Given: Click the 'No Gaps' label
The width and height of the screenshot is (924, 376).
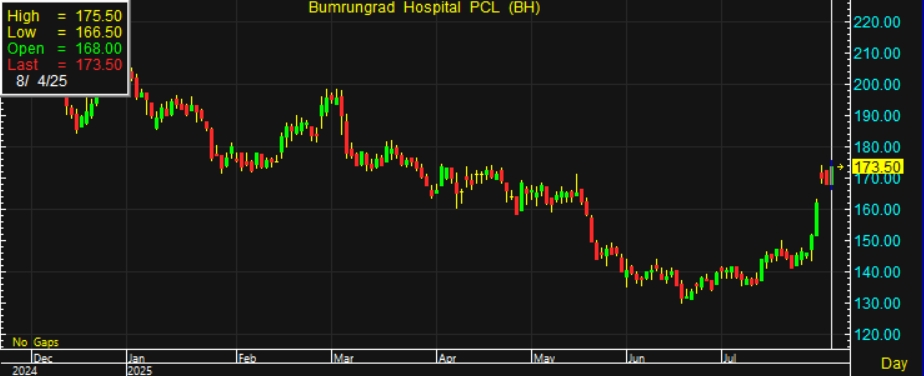Looking at the screenshot, I should (x=35, y=342).
